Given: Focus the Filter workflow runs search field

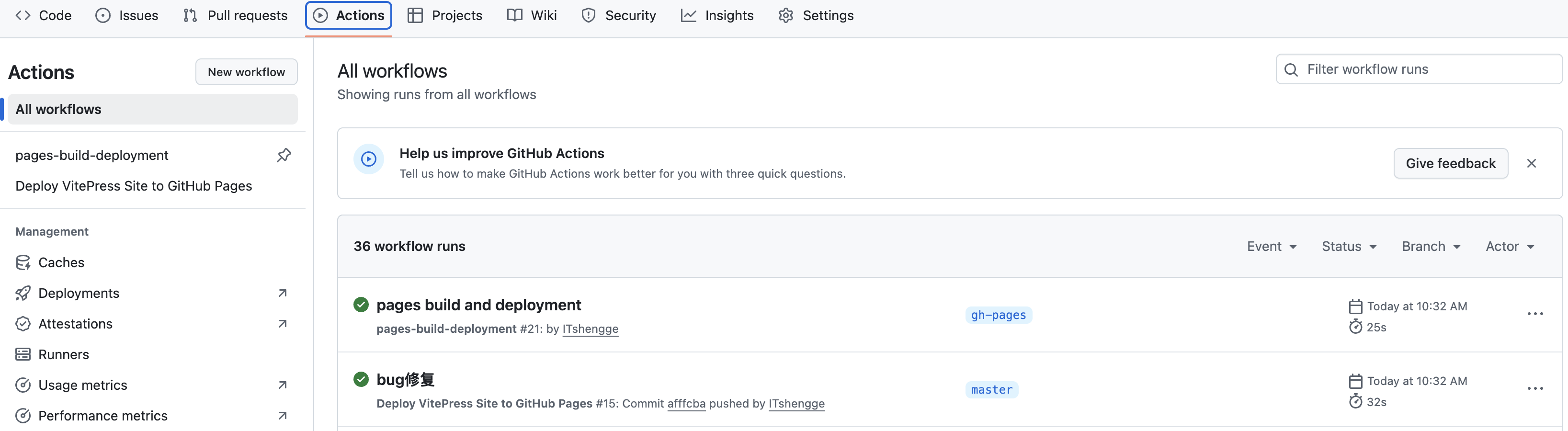Looking at the screenshot, I should pos(1419,69).
